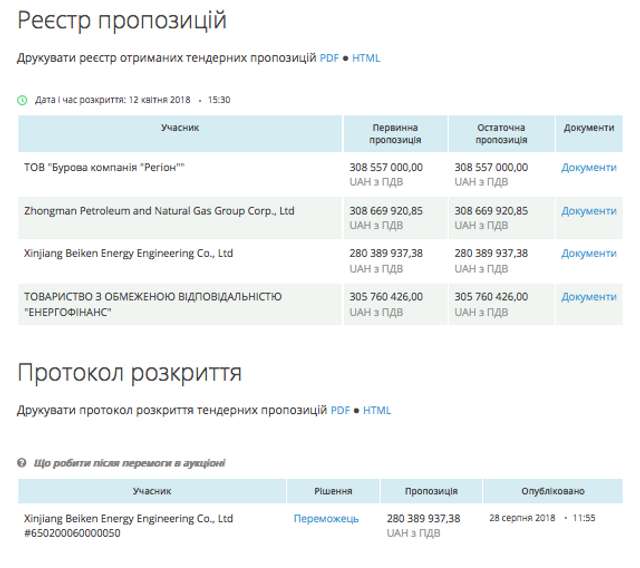Click the Опубліковано column header
Screen dimensions: 640x568
pyautogui.click(x=552, y=491)
